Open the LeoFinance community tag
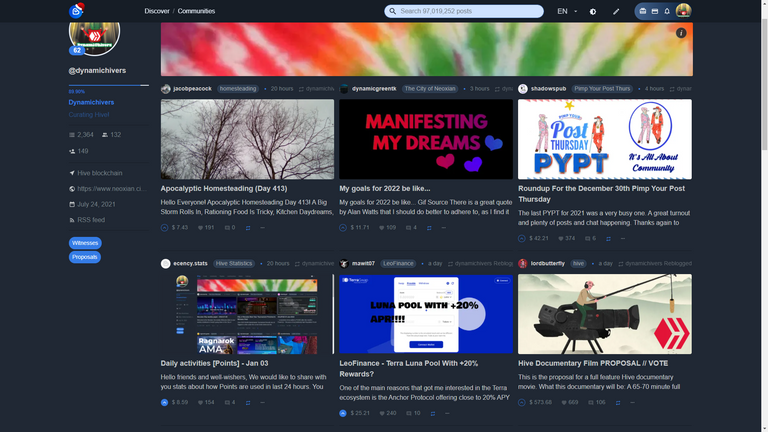 [398, 264]
